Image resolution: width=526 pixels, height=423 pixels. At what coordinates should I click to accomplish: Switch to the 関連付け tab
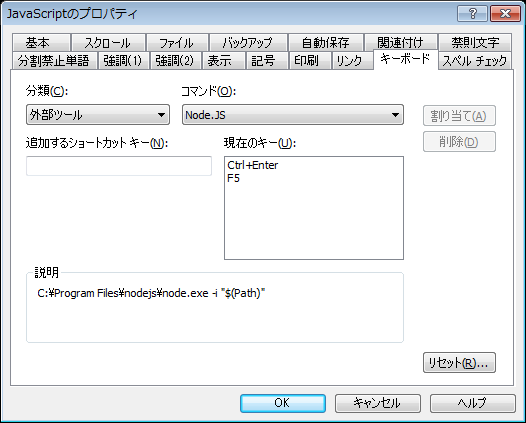pos(401,43)
